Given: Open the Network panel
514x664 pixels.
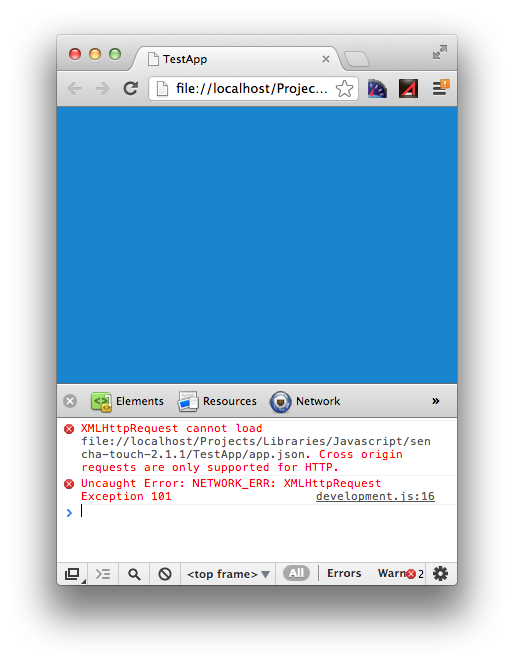Looking at the screenshot, I should (305, 401).
